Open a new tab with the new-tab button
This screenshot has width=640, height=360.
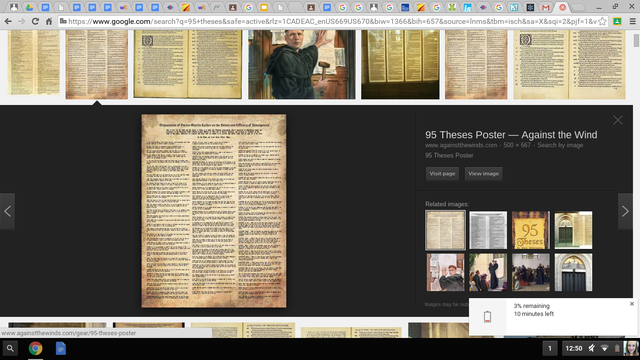click(578, 7)
